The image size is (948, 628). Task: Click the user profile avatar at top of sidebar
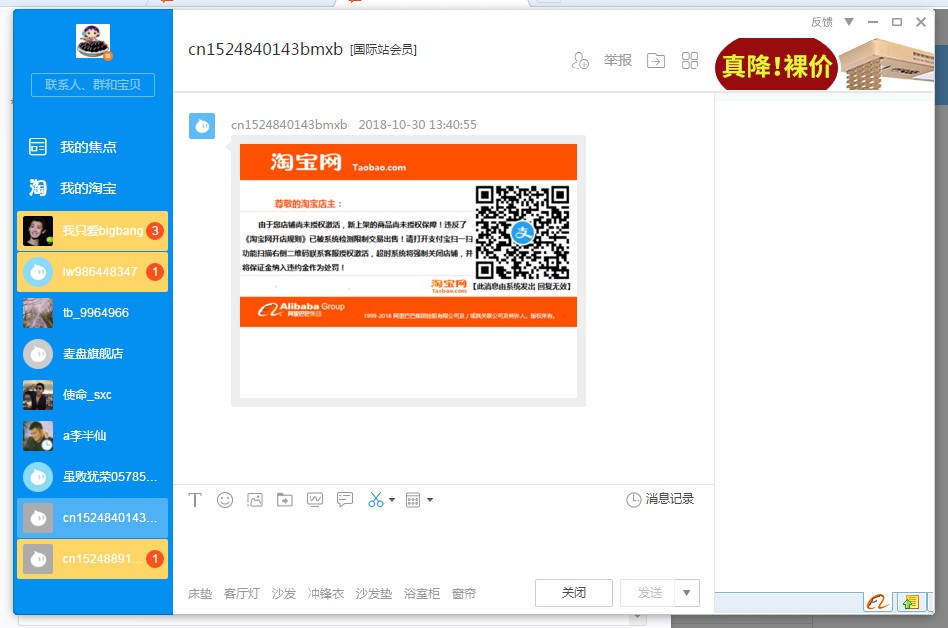(93, 41)
